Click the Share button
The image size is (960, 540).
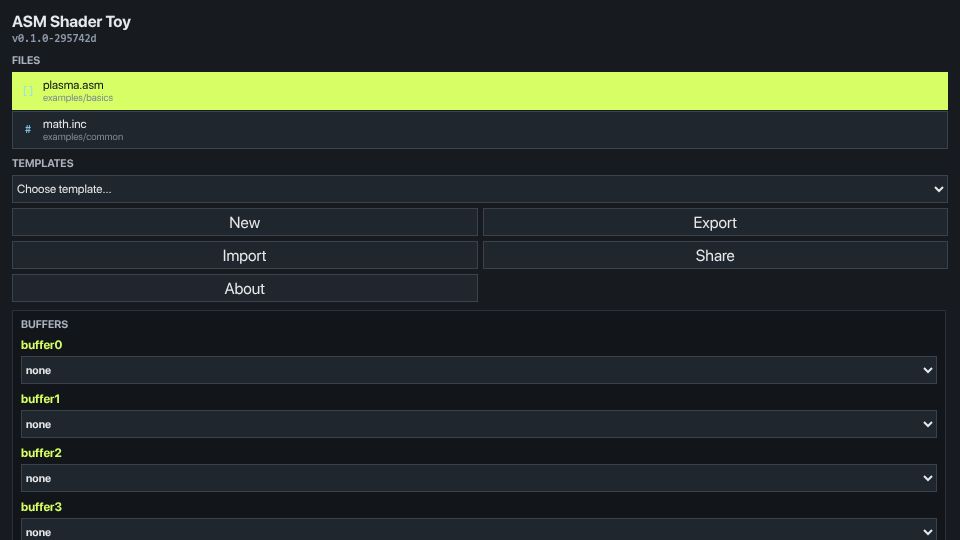[x=715, y=255]
